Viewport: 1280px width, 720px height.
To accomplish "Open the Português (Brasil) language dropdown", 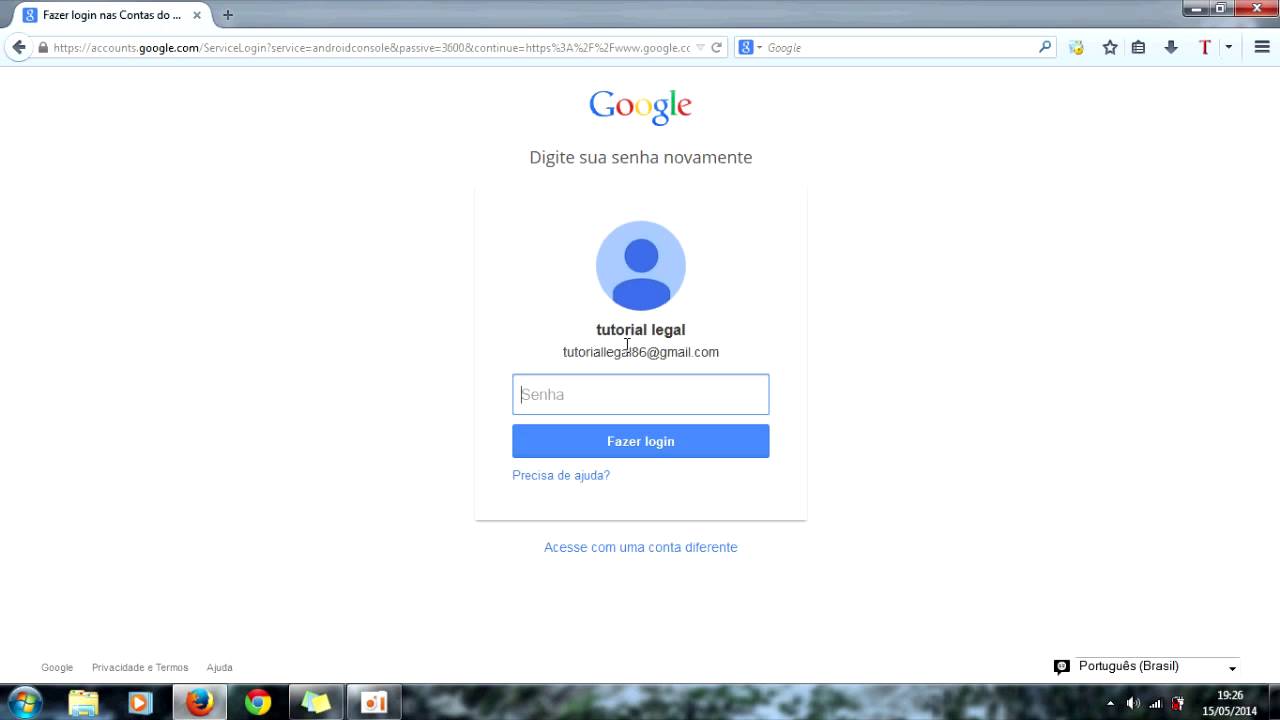I will [1158, 667].
